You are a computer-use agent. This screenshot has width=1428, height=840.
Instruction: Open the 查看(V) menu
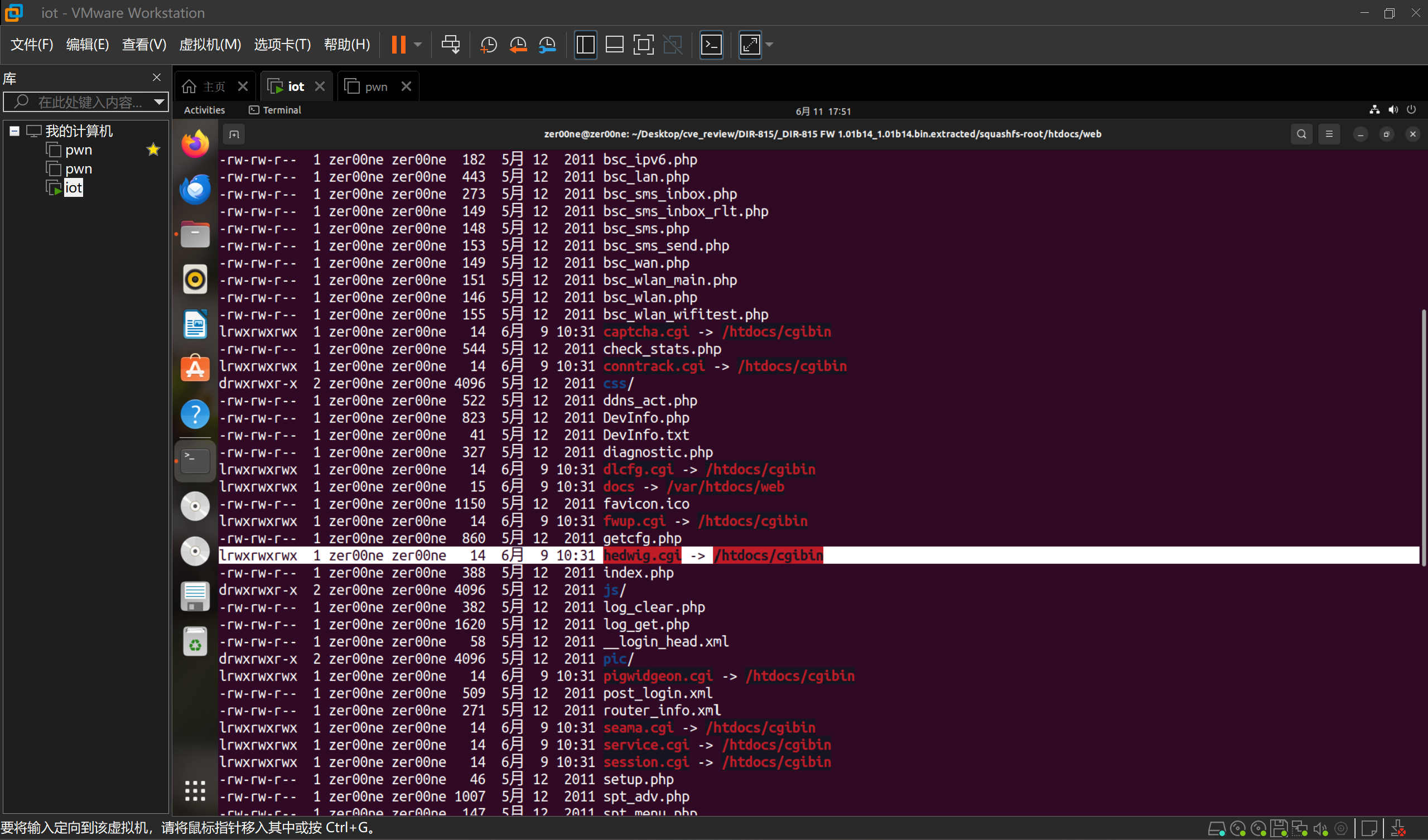point(144,44)
